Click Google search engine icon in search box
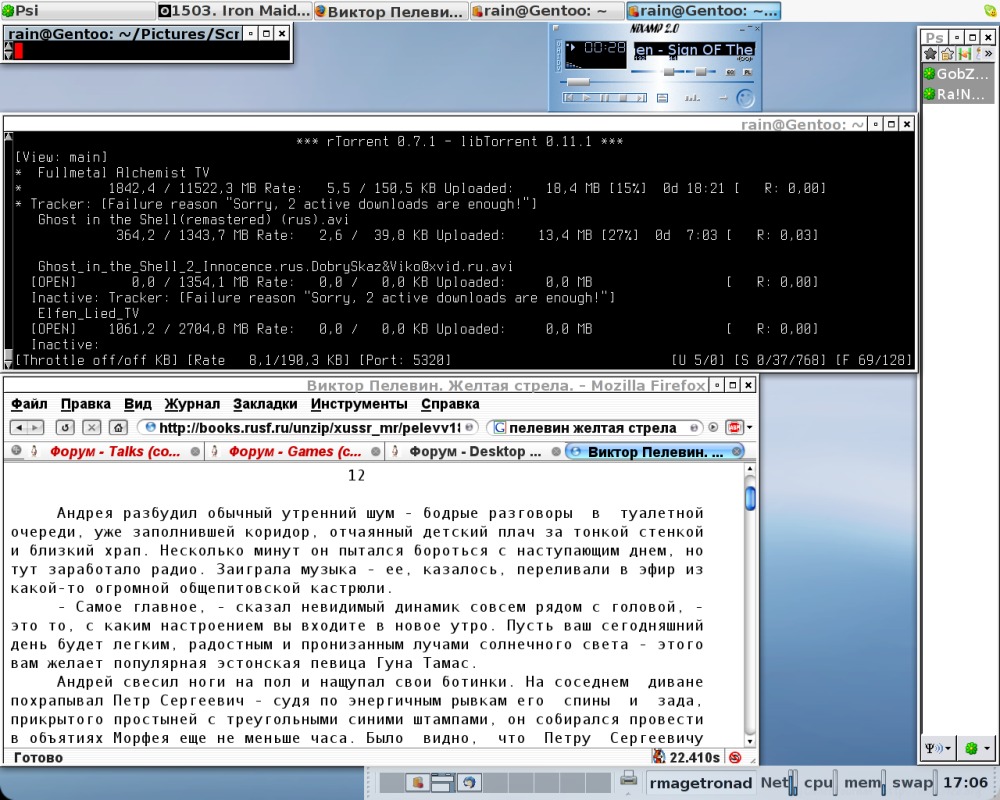The width and height of the screenshot is (1000, 800). coord(500,427)
